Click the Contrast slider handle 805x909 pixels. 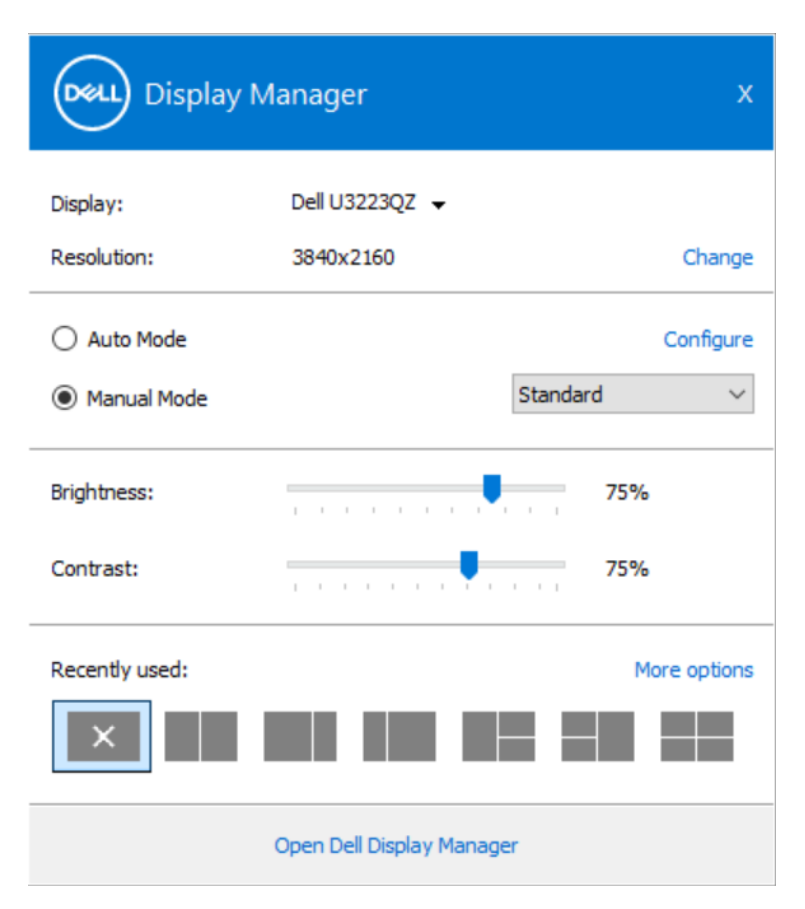click(468, 565)
